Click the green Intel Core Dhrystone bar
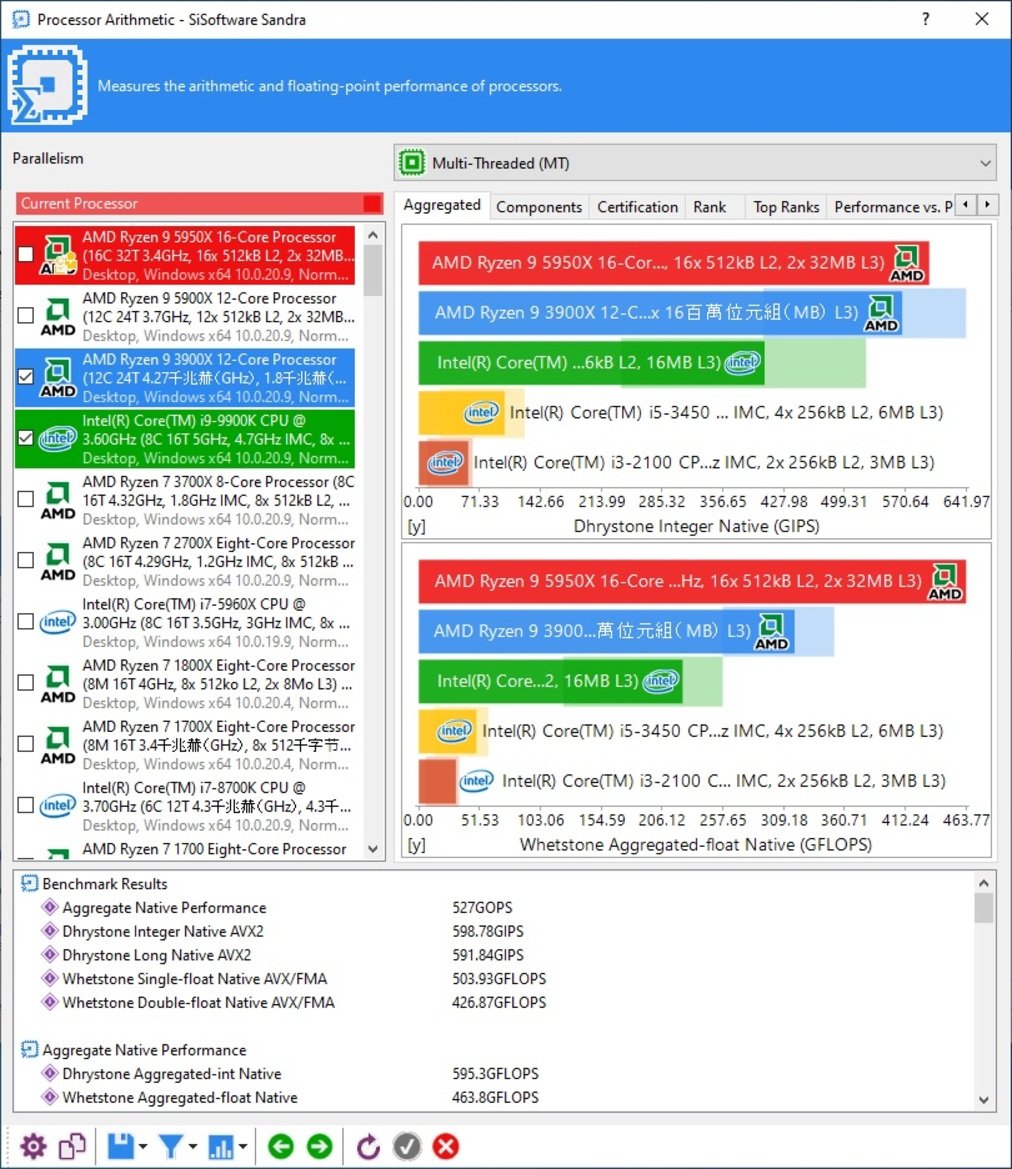The image size is (1012, 1169). point(591,362)
